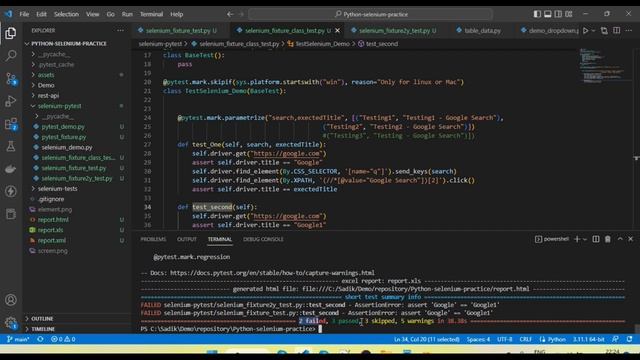Expand the OUTLINE section
The width and height of the screenshot is (640, 360).
[x=42, y=319]
